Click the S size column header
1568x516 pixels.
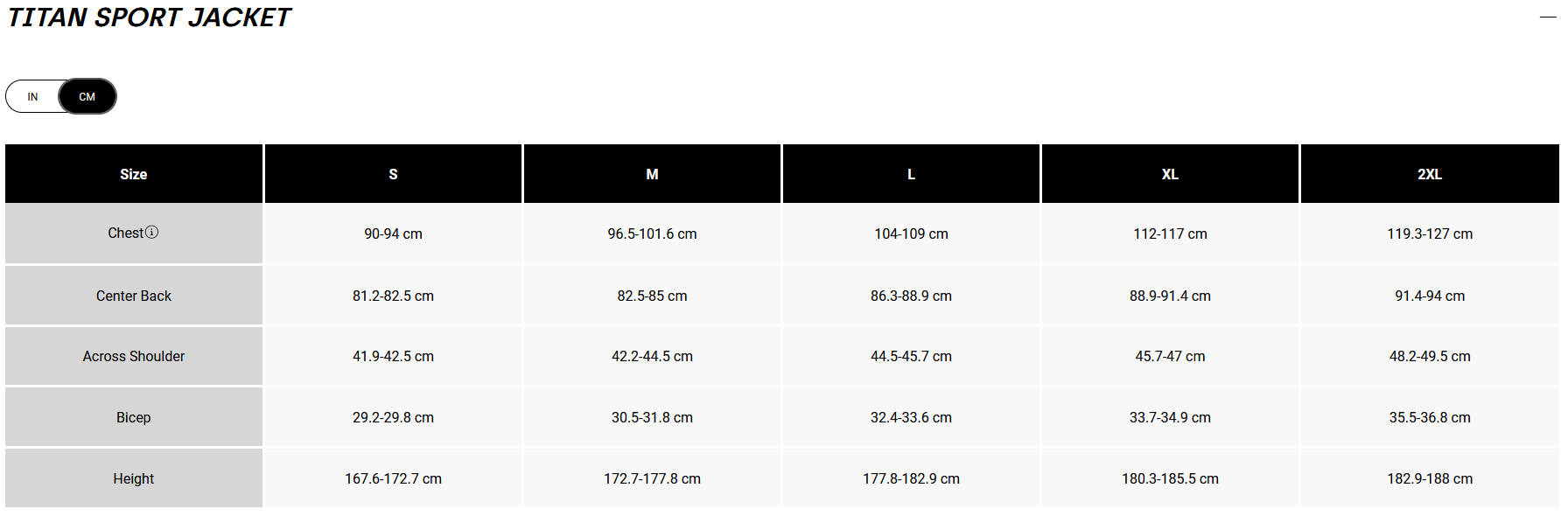tap(393, 174)
